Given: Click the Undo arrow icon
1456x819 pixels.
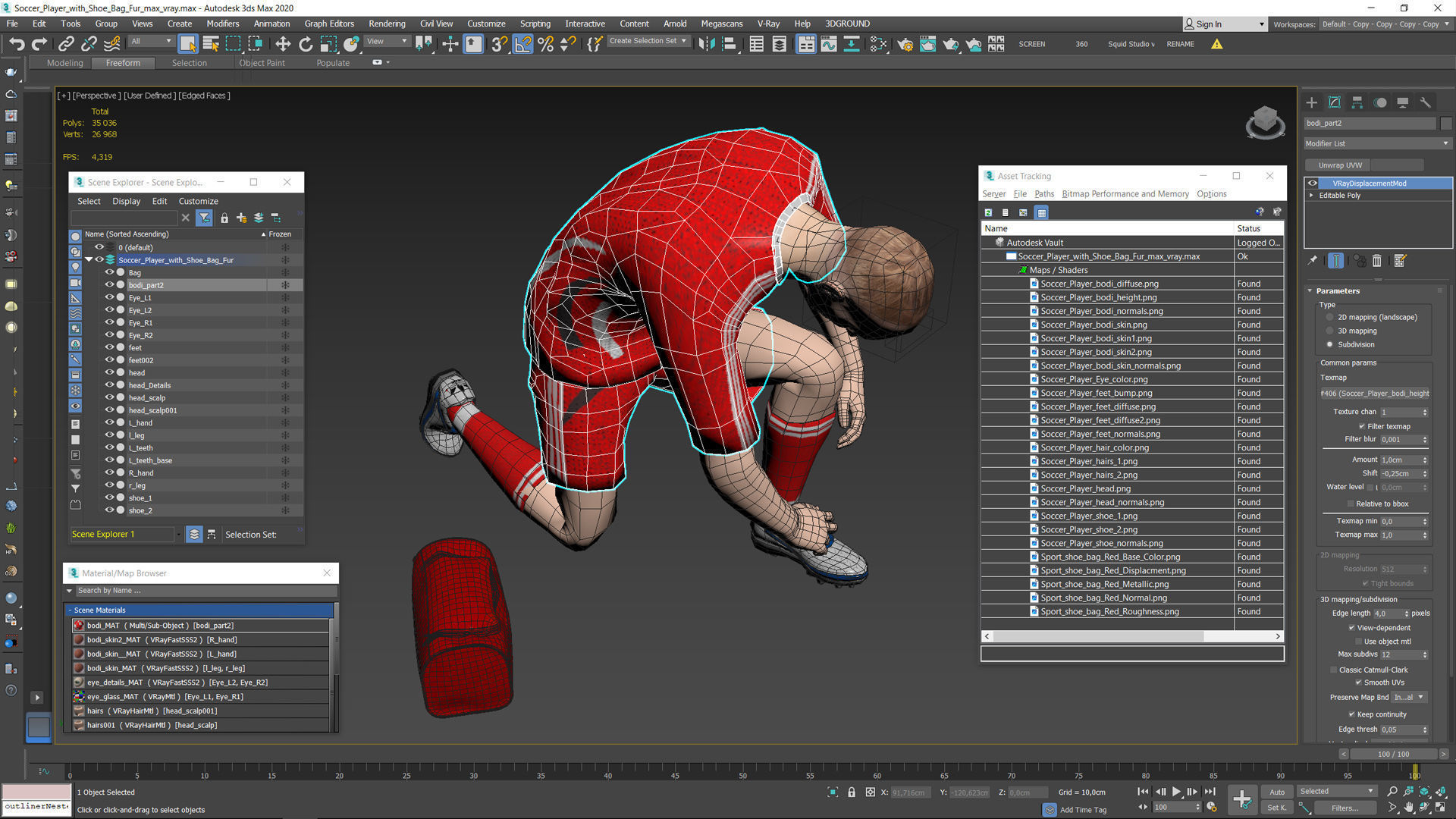Looking at the screenshot, I should (x=17, y=44).
